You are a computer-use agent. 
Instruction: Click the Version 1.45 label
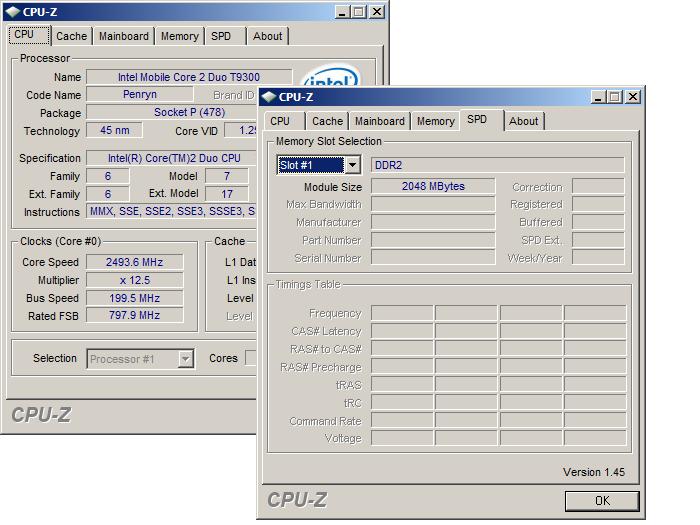click(x=594, y=472)
